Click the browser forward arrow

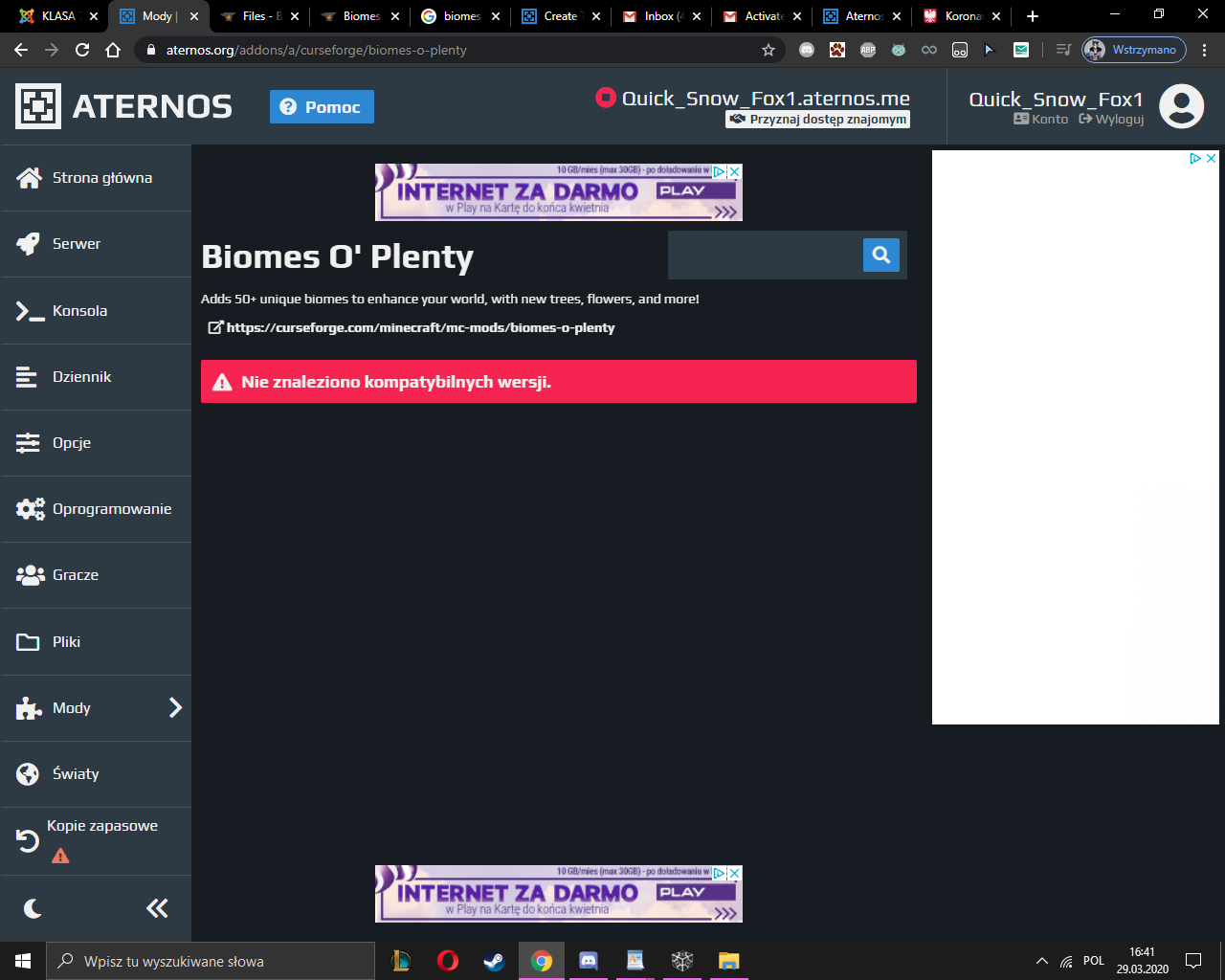coord(52,50)
